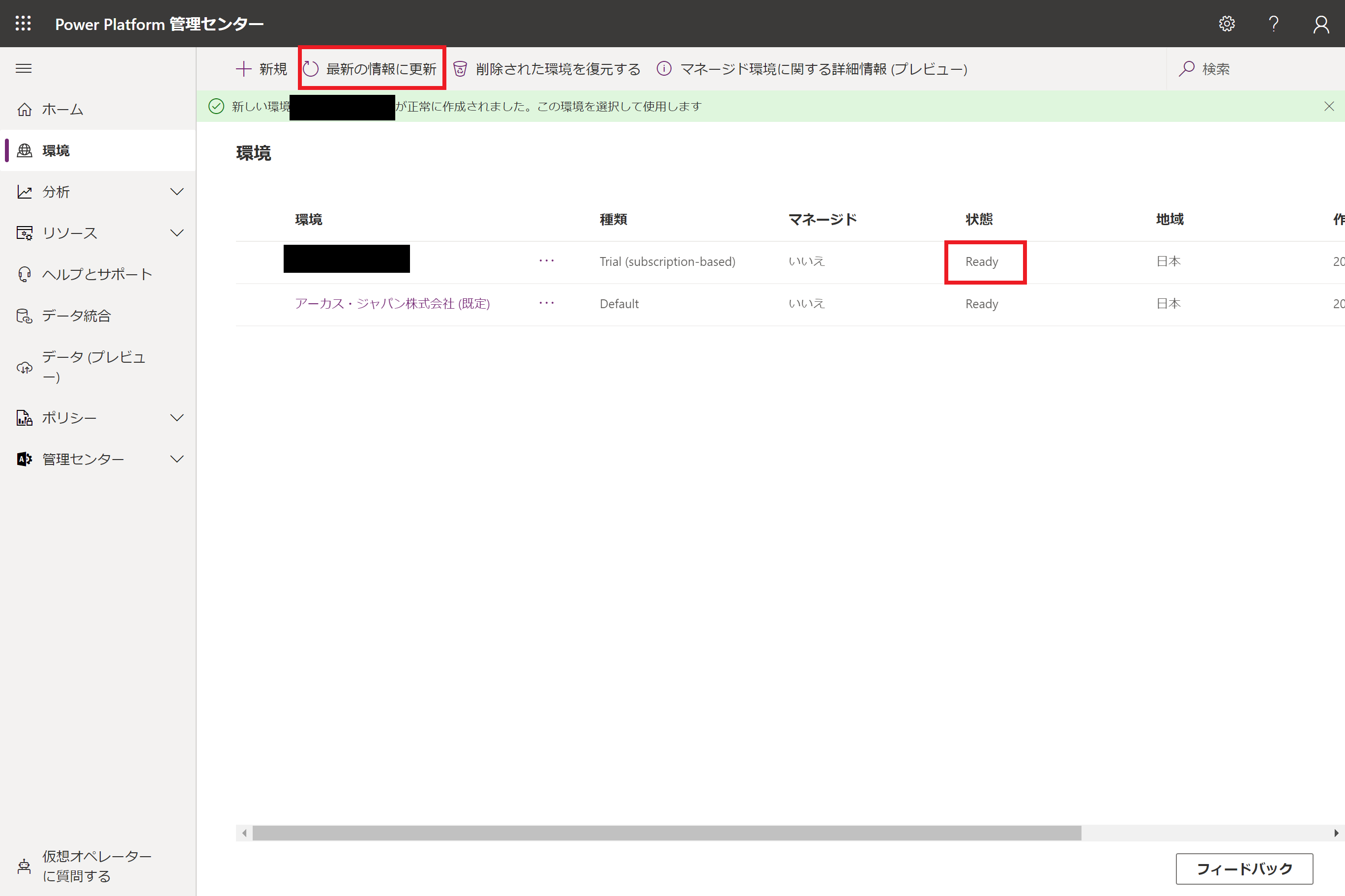This screenshot has height=896, width=1345.
Task: Click the リソース resources icon
Action: (25, 233)
